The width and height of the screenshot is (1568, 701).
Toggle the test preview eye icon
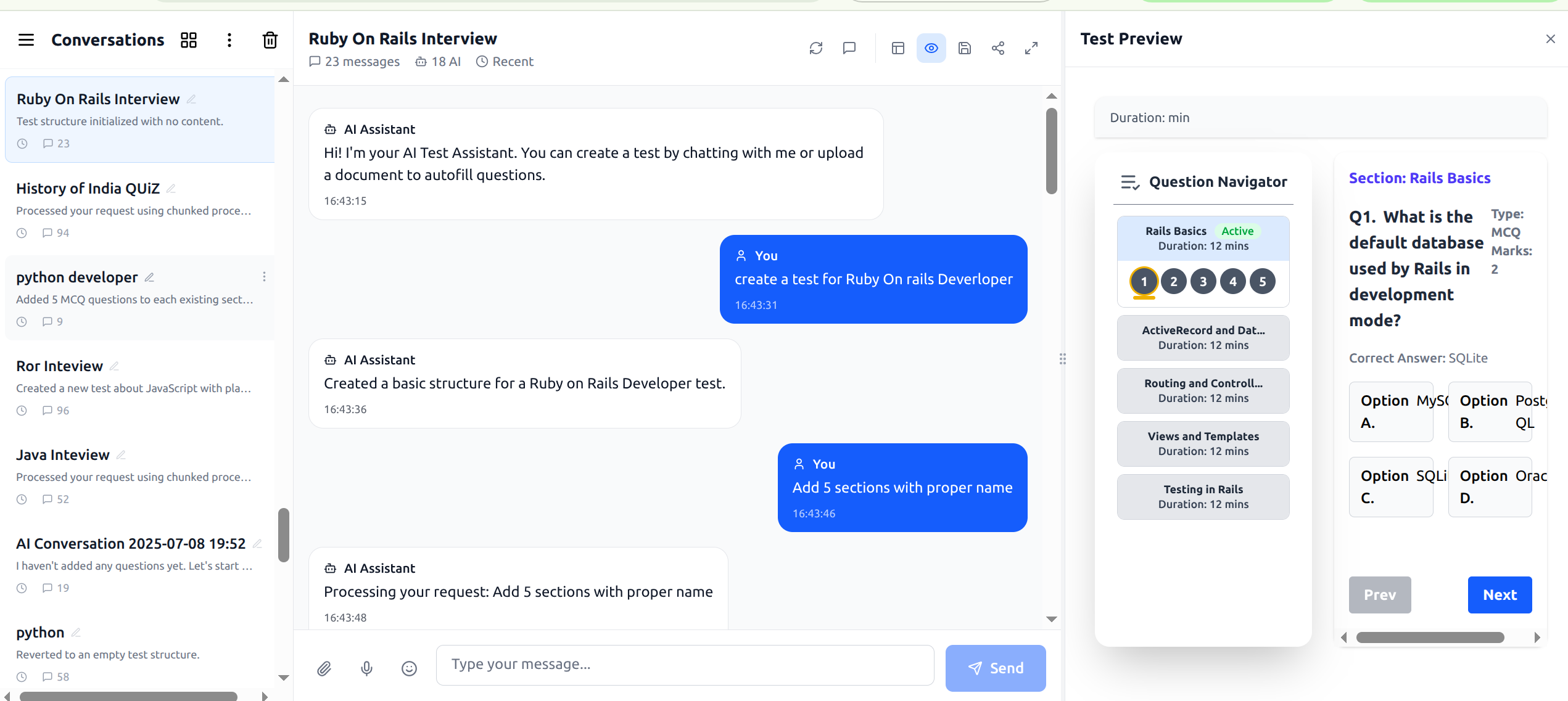pos(931,48)
